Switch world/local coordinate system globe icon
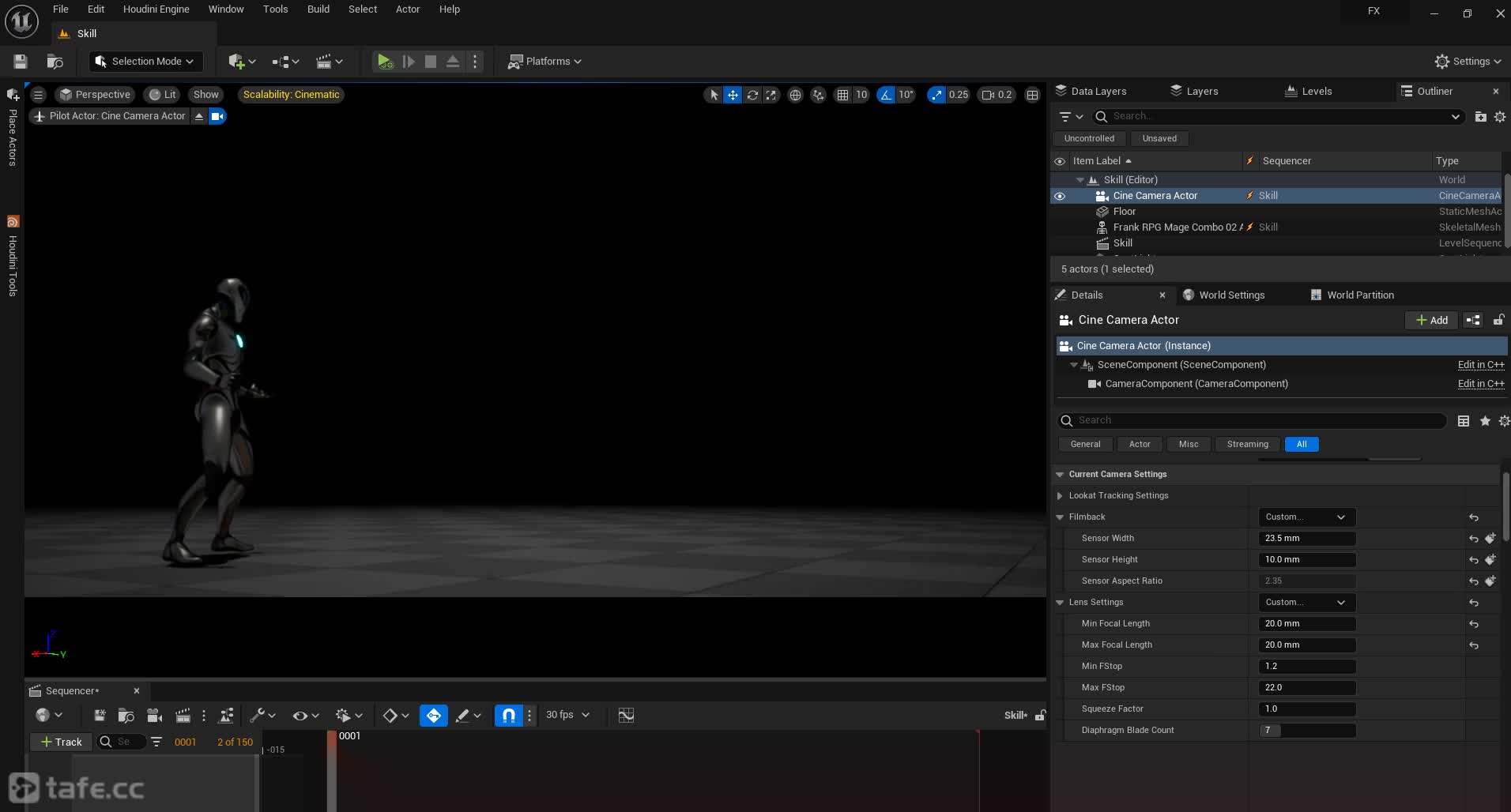1511x812 pixels. tap(795, 95)
